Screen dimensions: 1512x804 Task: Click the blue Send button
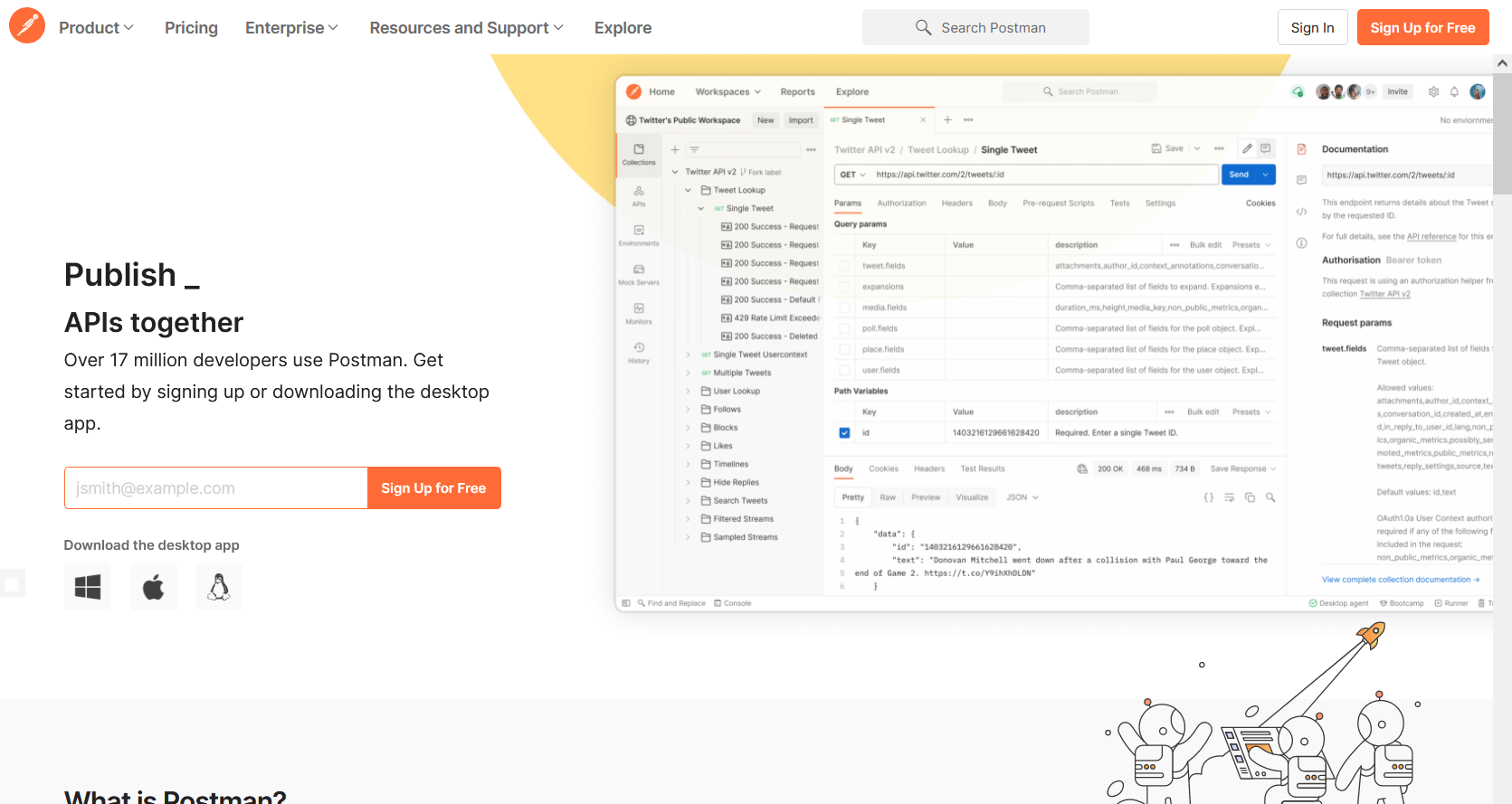point(1239,175)
